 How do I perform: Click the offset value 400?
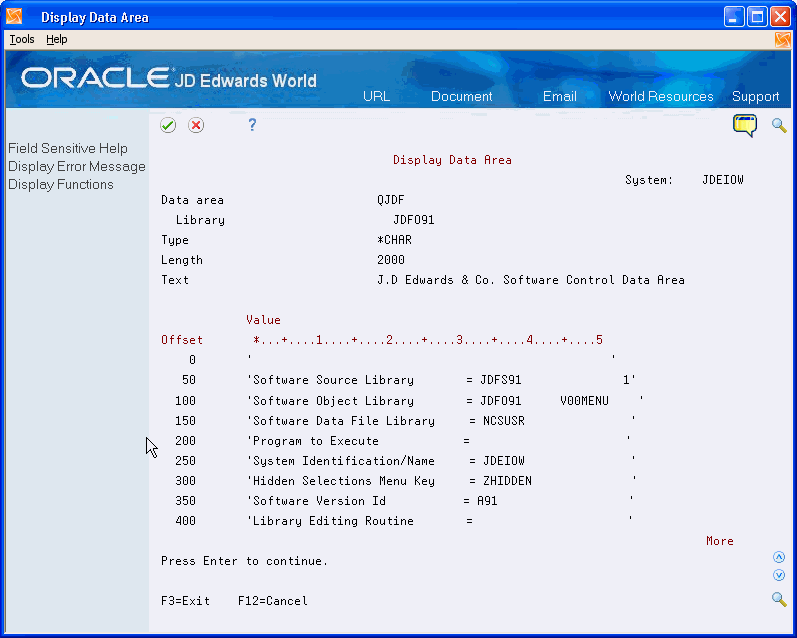pyautogui.click(x=185, y=521)
